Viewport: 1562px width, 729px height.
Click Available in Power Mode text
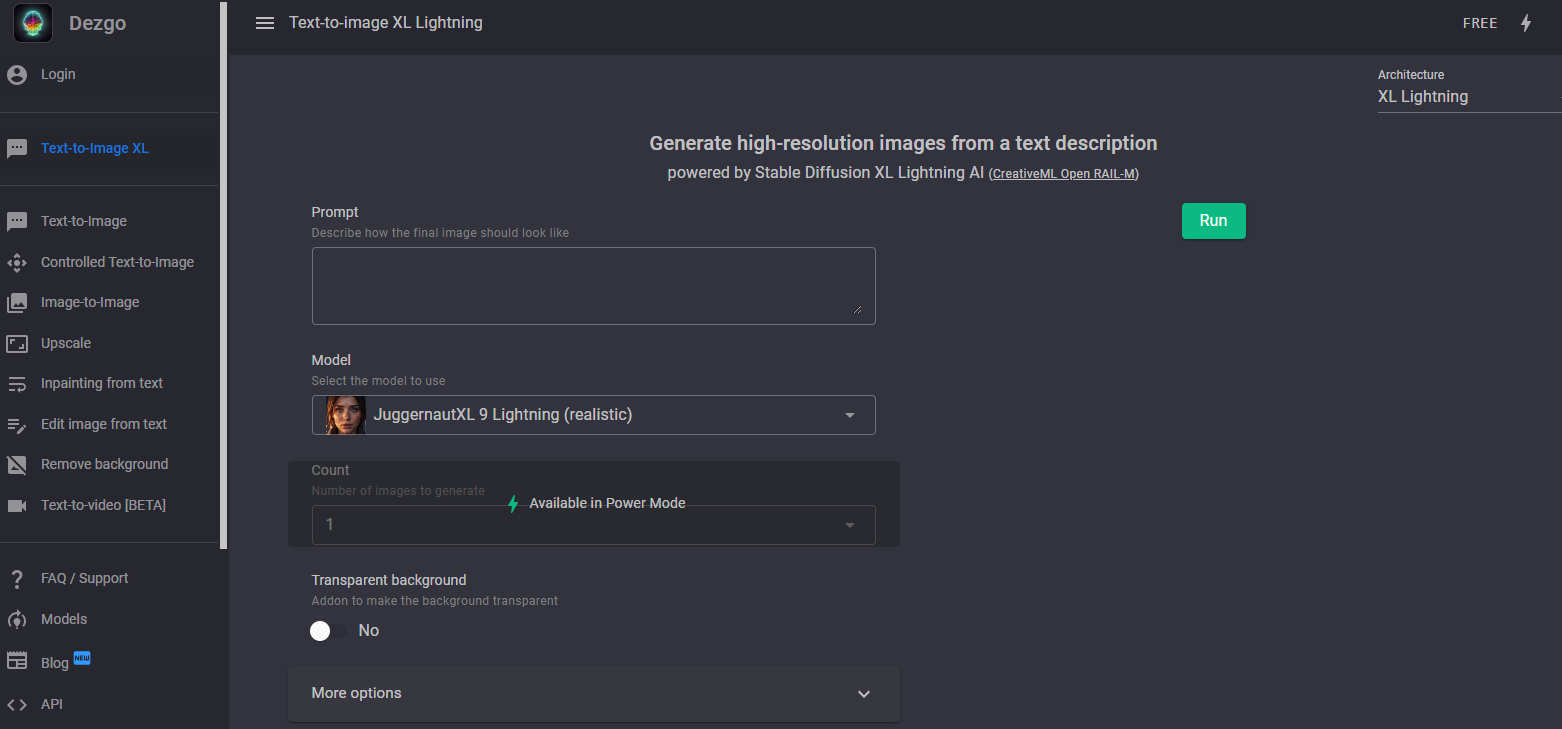click(607, 504)
